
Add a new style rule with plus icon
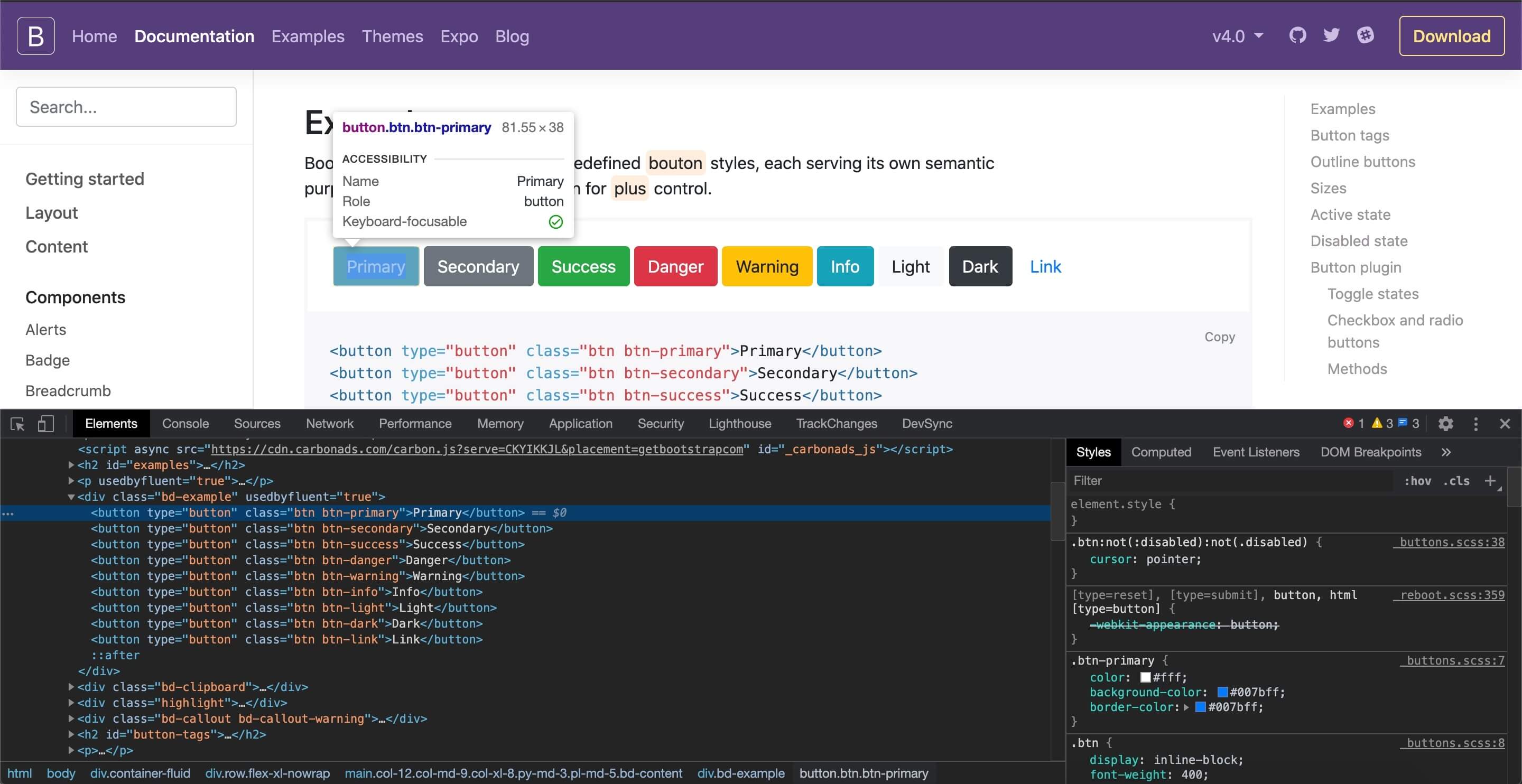pyautogui.click(x=1490, y=481)
